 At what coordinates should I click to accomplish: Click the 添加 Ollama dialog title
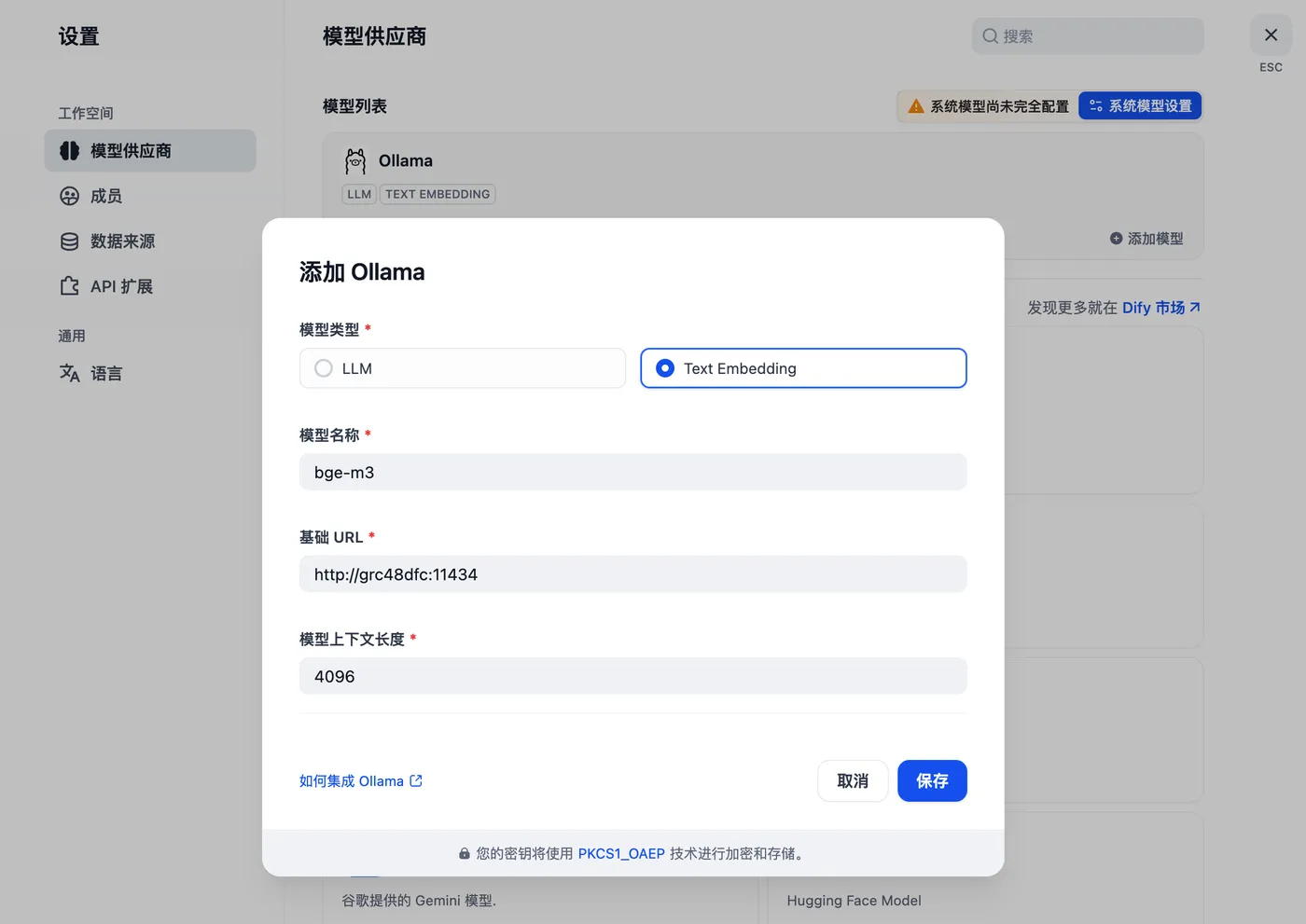362,272
